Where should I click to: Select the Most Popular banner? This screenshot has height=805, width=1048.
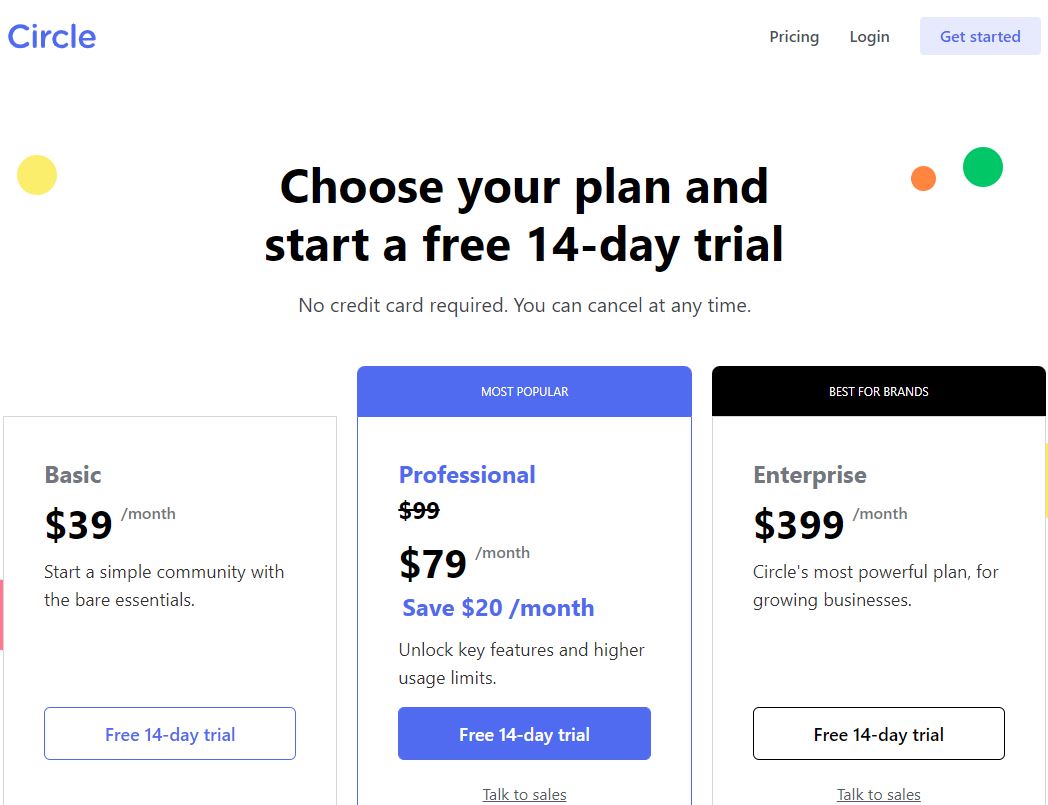[525, 392]
